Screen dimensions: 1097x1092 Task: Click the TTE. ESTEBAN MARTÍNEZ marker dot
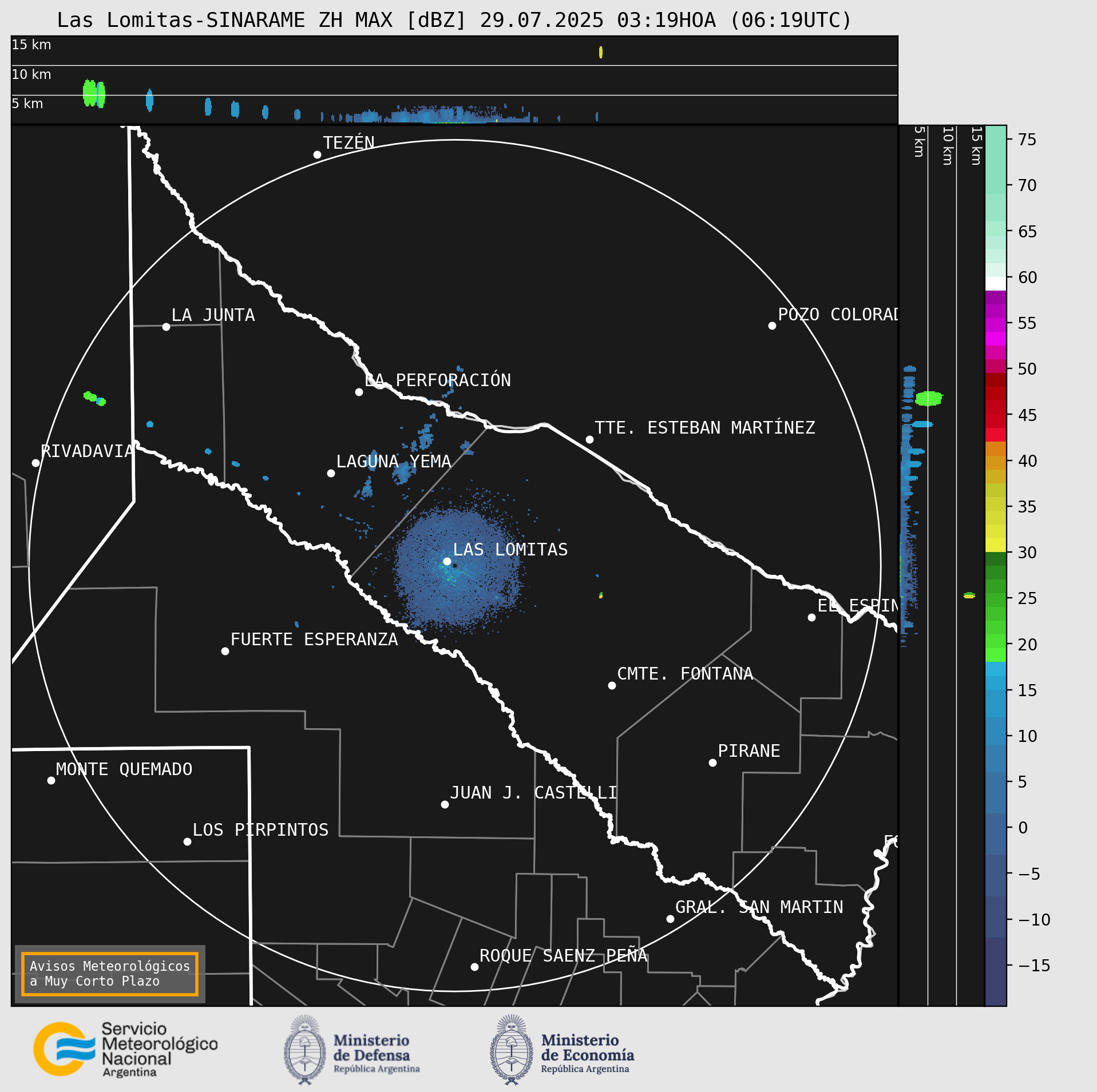(589, 439)
